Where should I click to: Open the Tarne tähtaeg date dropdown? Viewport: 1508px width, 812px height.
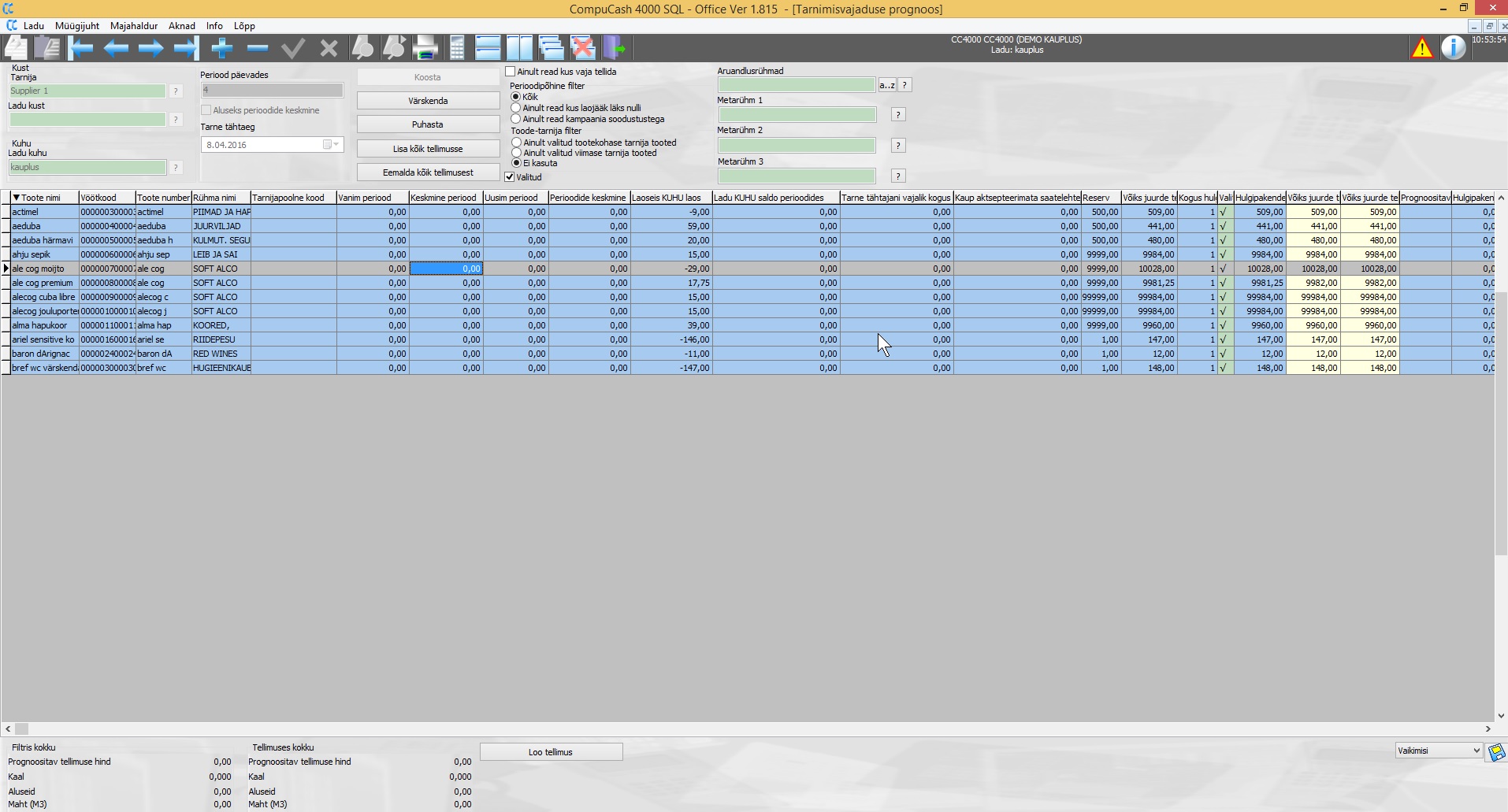pyautogui.click(x=336, y=145)
